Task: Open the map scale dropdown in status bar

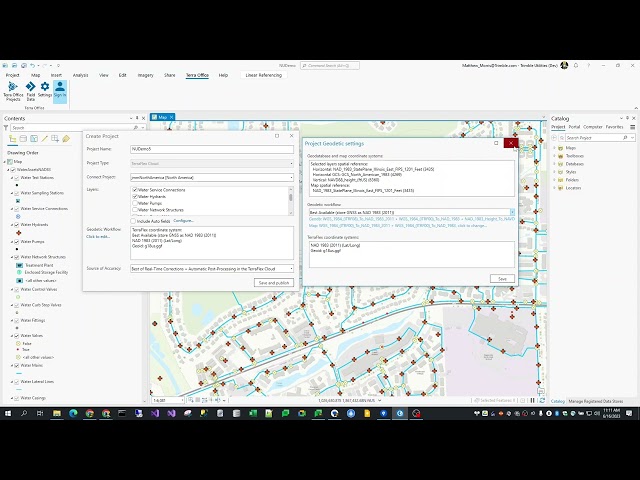Action: pyautogui.click(x=181, y=400)
